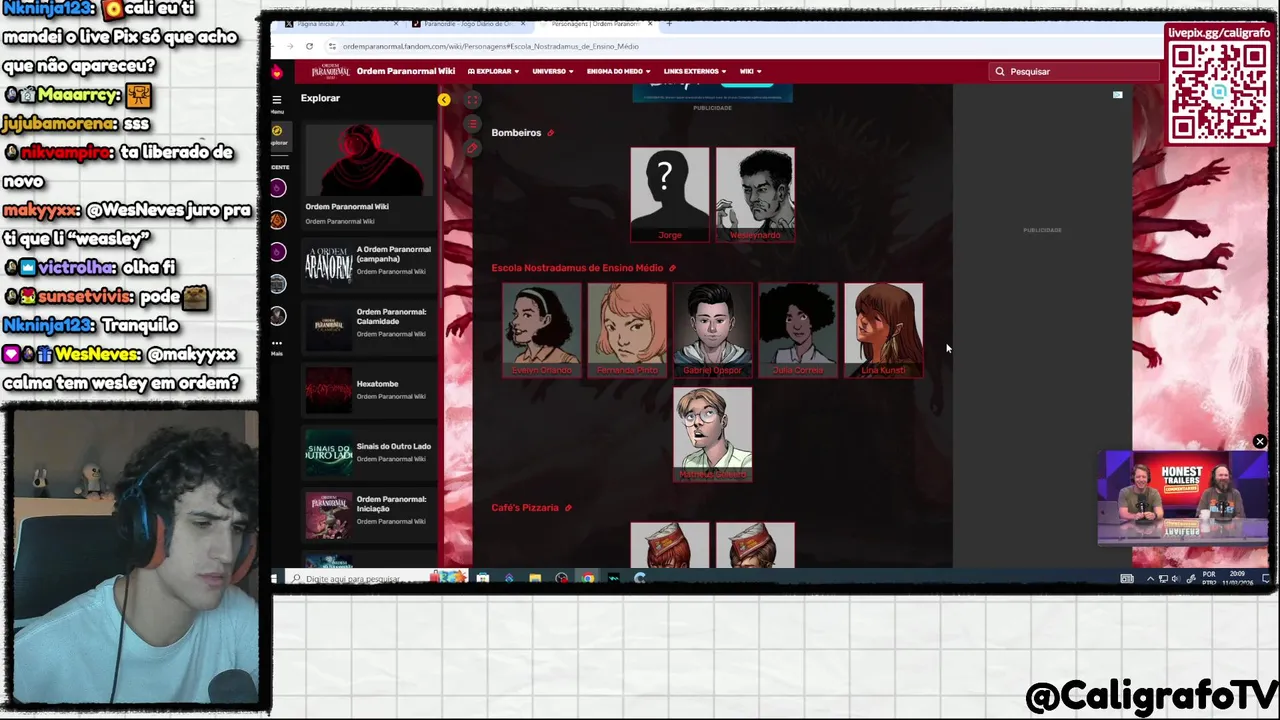Open the ENIGMA DO MEDO dropdown

click(x=618, y=72)
